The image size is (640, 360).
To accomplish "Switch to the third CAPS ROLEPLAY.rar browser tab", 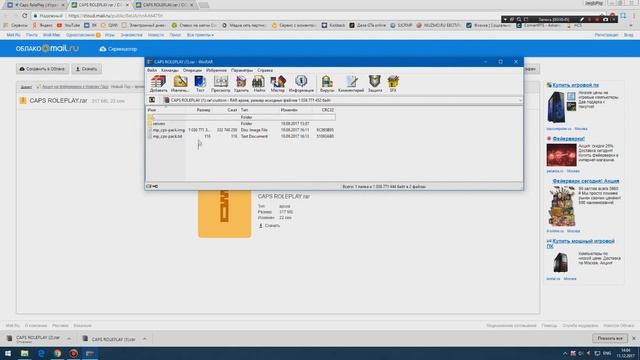I will (165, 5).
